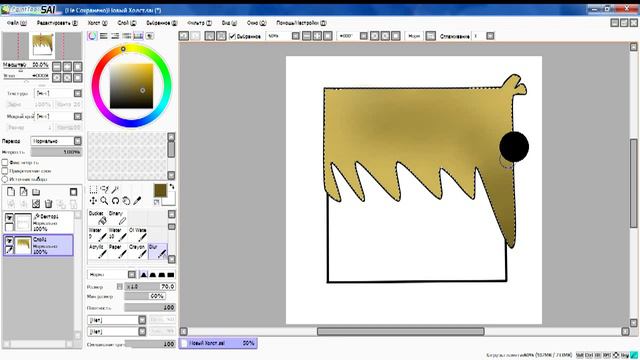Show the color wheel panel

[92, 36]
